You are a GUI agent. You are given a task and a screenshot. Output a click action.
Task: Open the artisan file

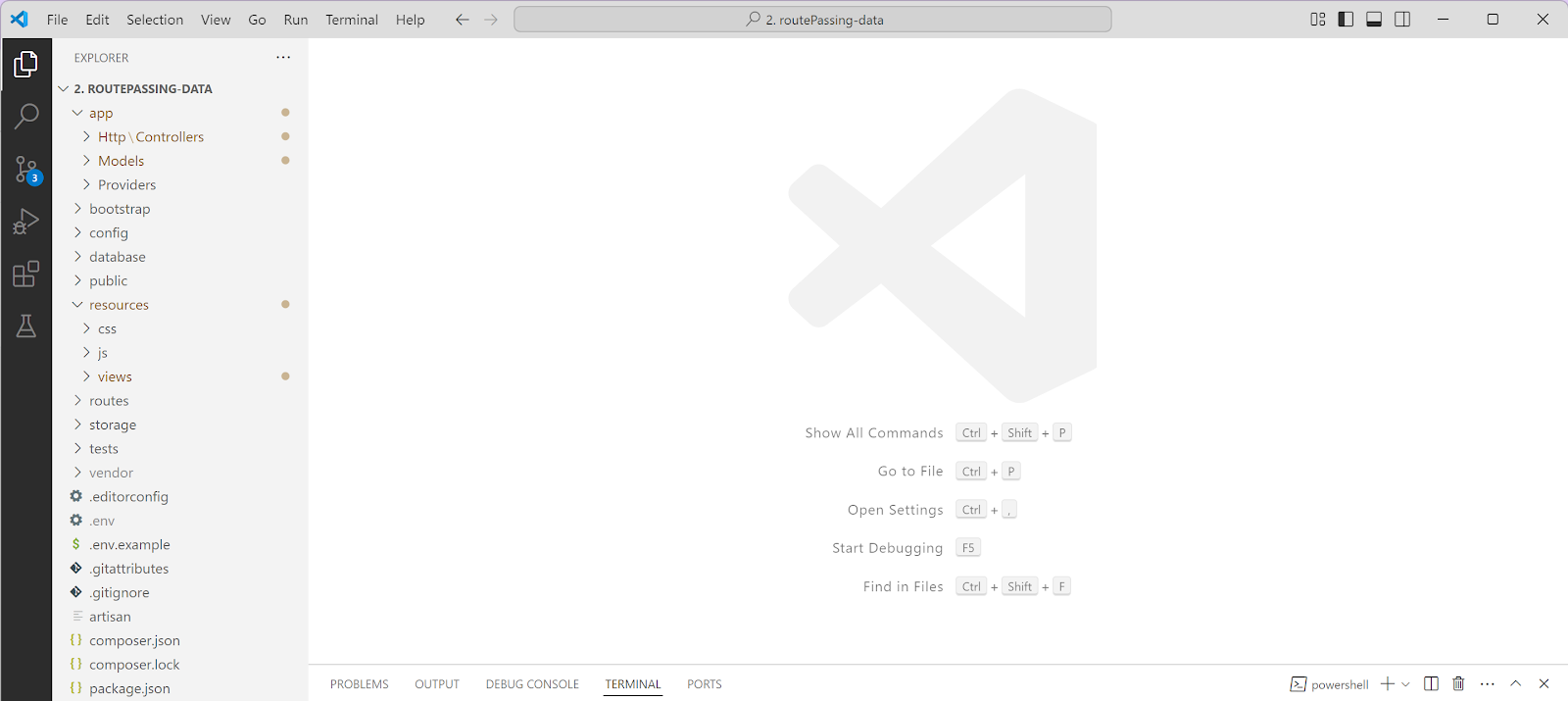(x=180, y=618)
